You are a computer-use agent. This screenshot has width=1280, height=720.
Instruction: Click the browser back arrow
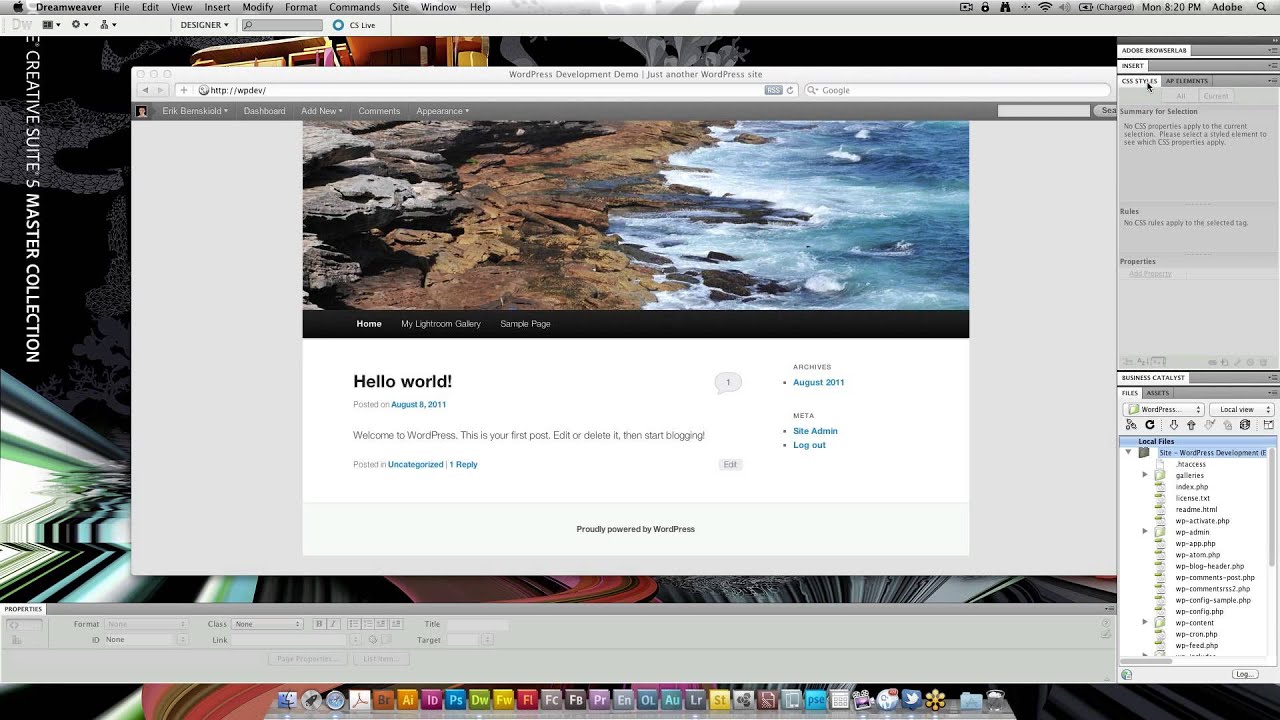pyautogui.click(x=145, y=90)
